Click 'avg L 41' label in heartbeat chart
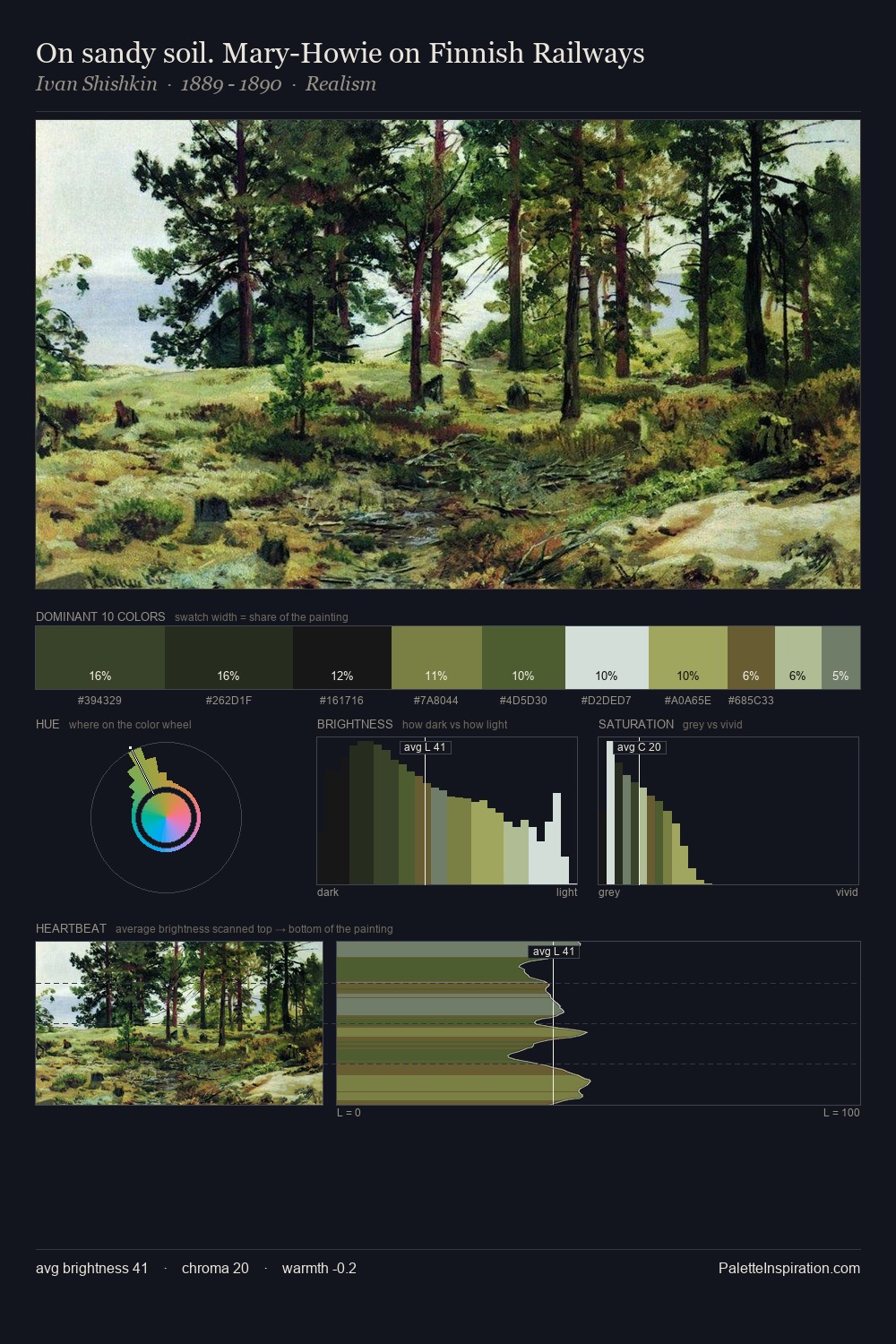896x1344 pixels. [553, 952]
